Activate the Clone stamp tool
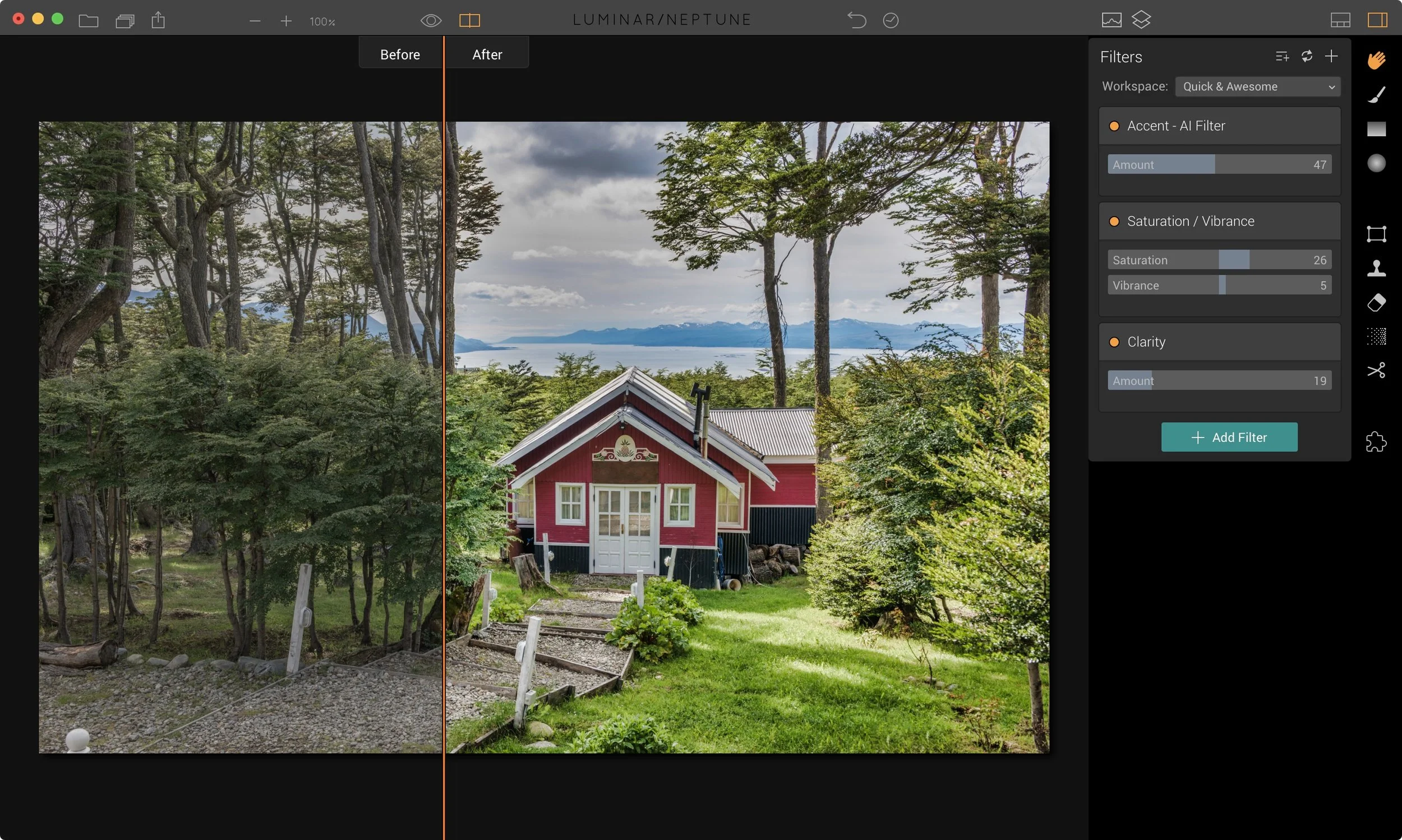 click(1377, 268)
